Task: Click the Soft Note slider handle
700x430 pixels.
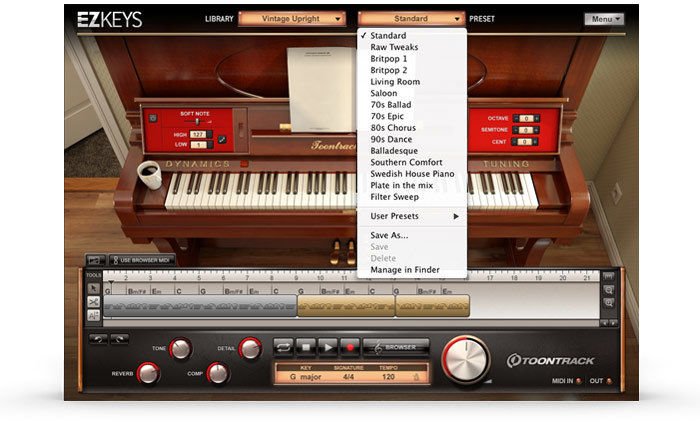Action: (197, 121)
